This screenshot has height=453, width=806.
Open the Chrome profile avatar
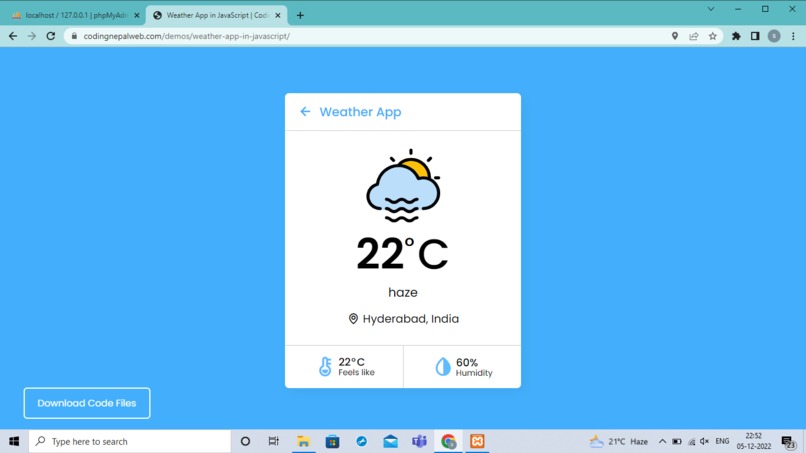pos(774,36)
